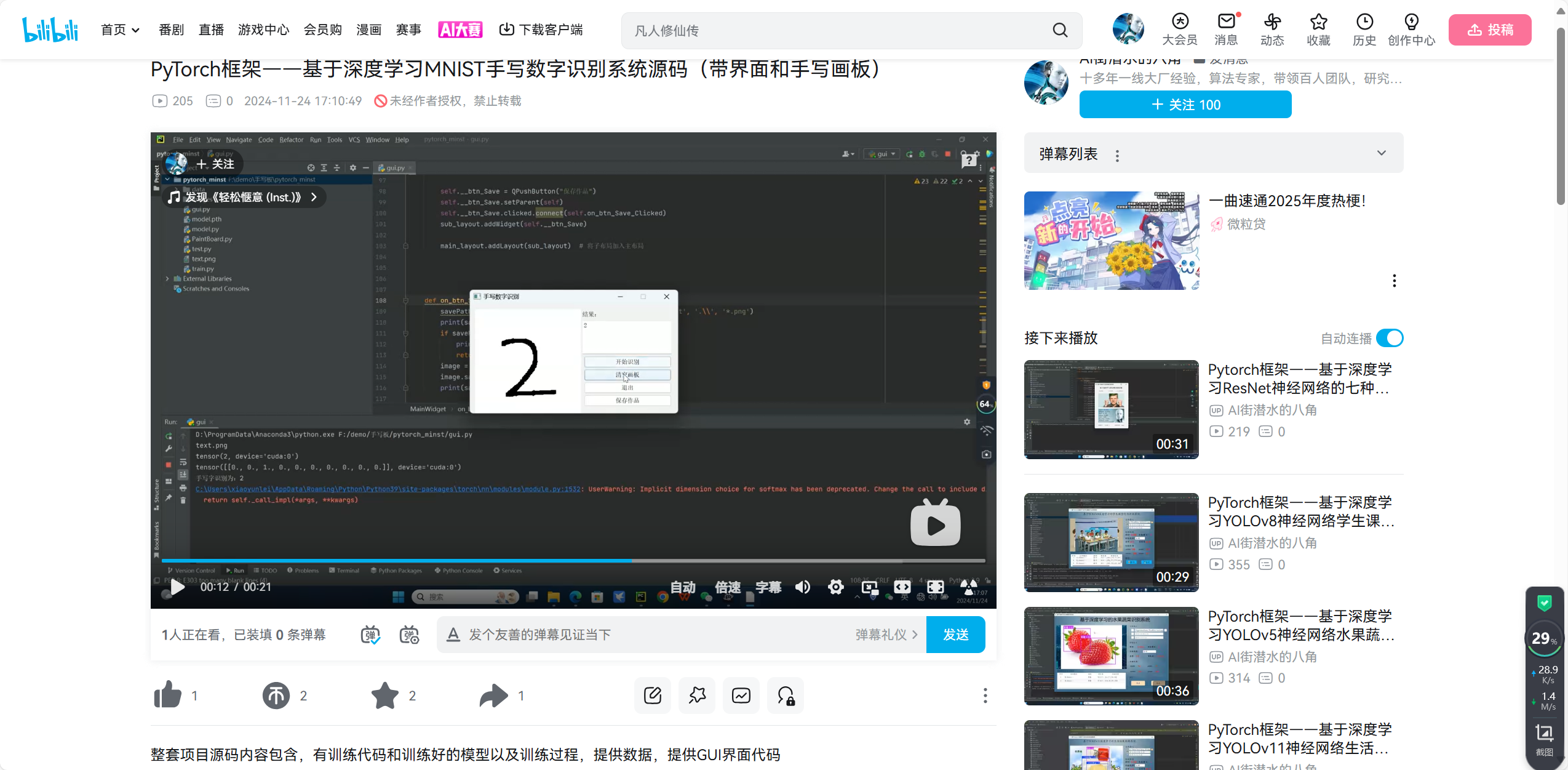Click the star favorite icon
The width and height of the screenshot is (1568, 770).
[385, 696]
